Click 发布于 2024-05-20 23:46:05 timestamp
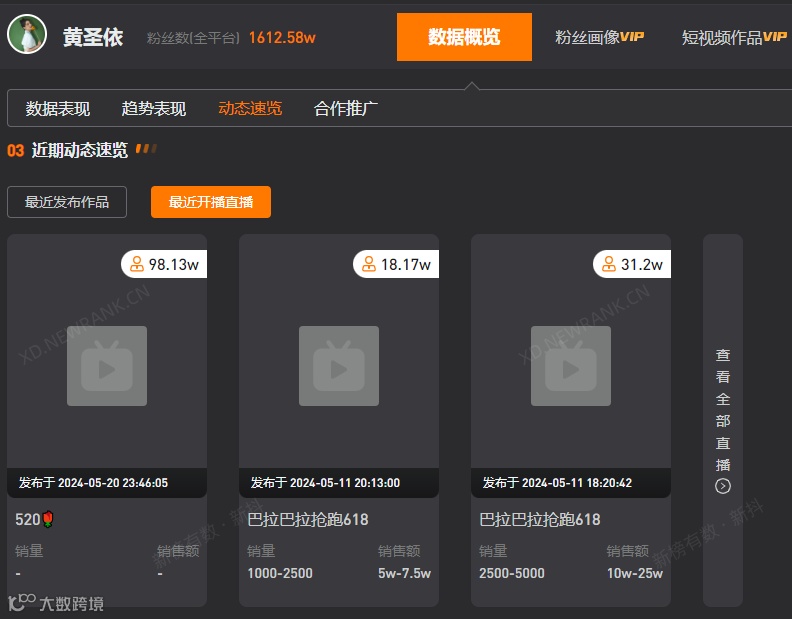The width and height of the screenshot is (792, 619). tap(93, 483)
